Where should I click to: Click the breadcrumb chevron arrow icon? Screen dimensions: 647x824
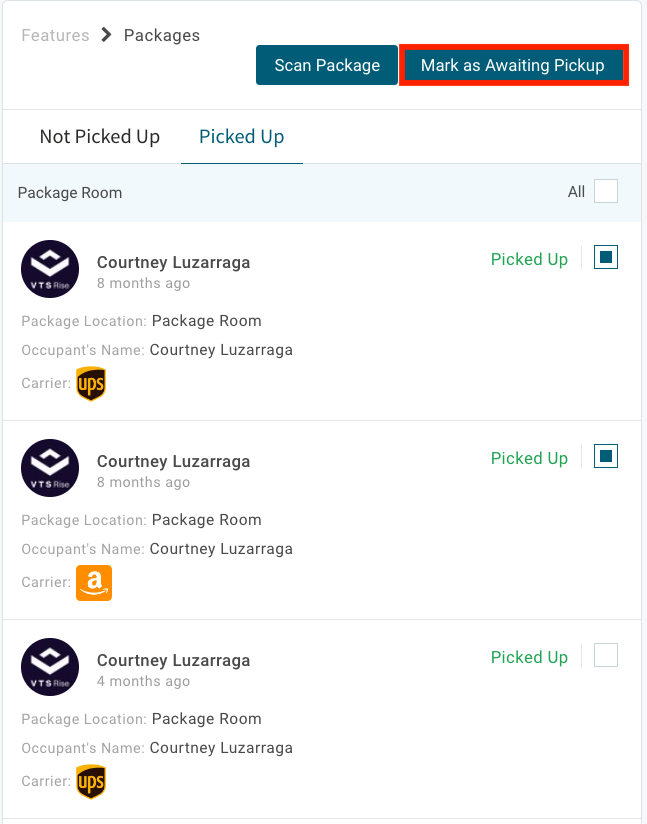coord(107,35)
